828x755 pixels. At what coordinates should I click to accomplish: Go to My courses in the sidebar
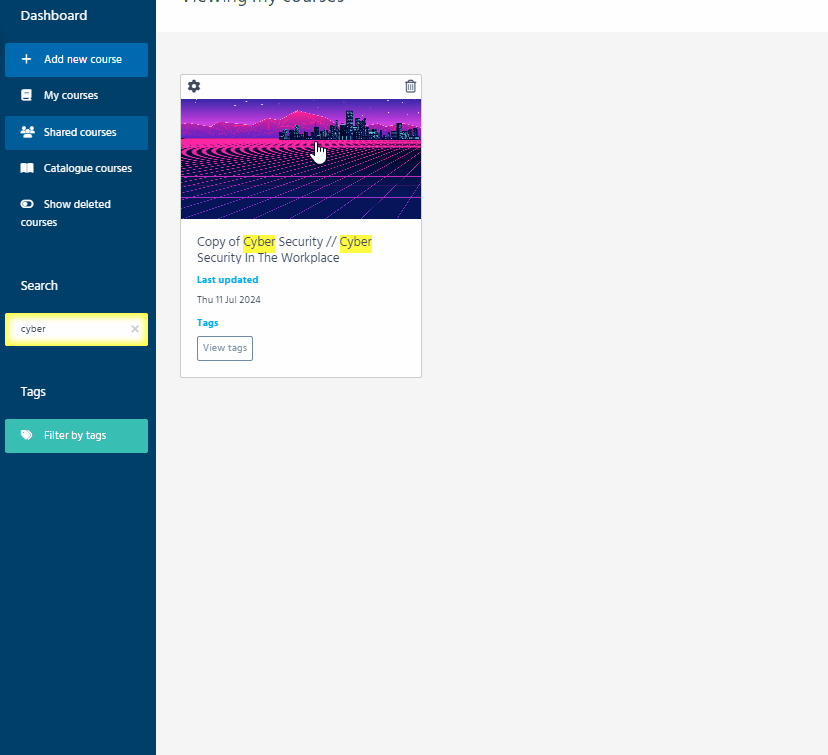(71, 96)
